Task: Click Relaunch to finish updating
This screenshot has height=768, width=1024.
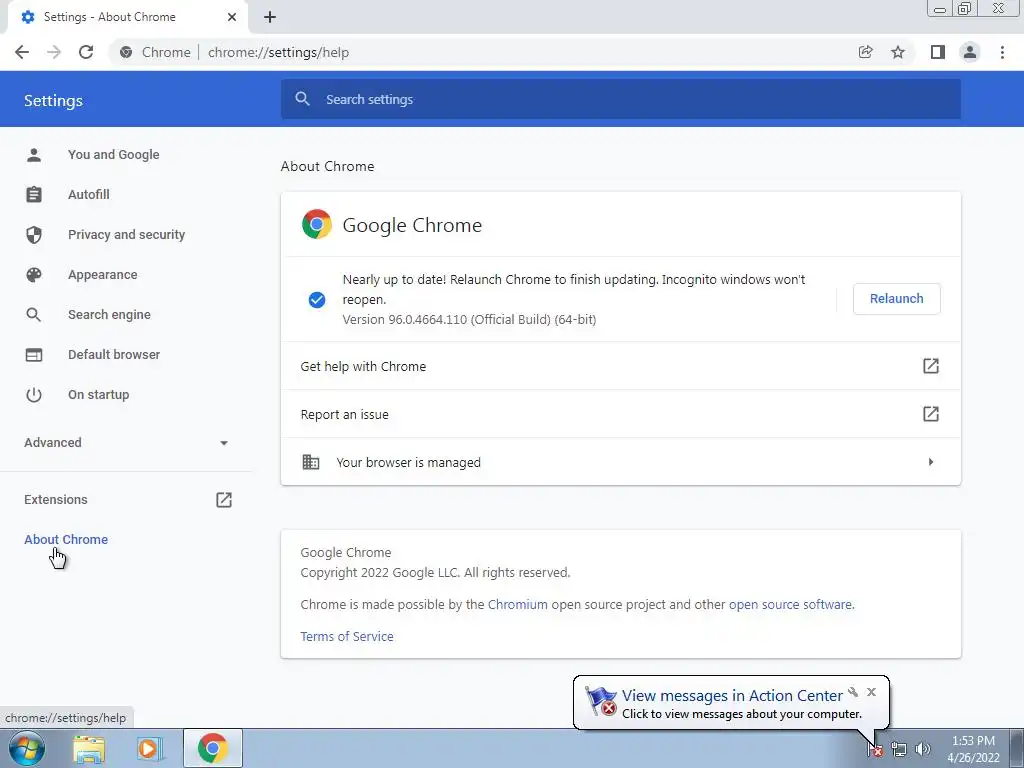Action: tap(897, 298)
